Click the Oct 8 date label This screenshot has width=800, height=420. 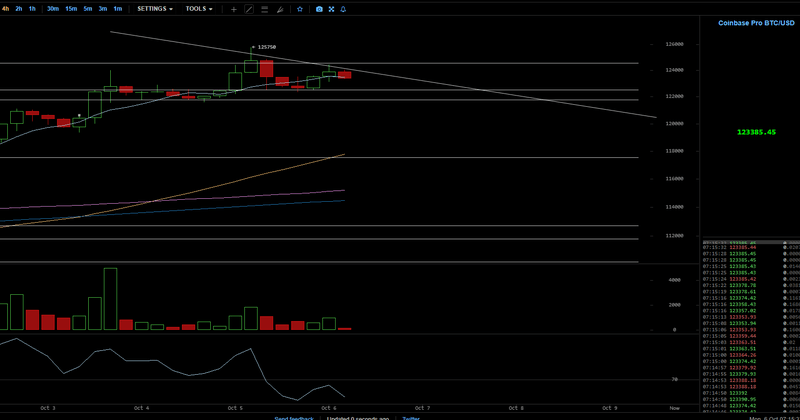(516, 408)
